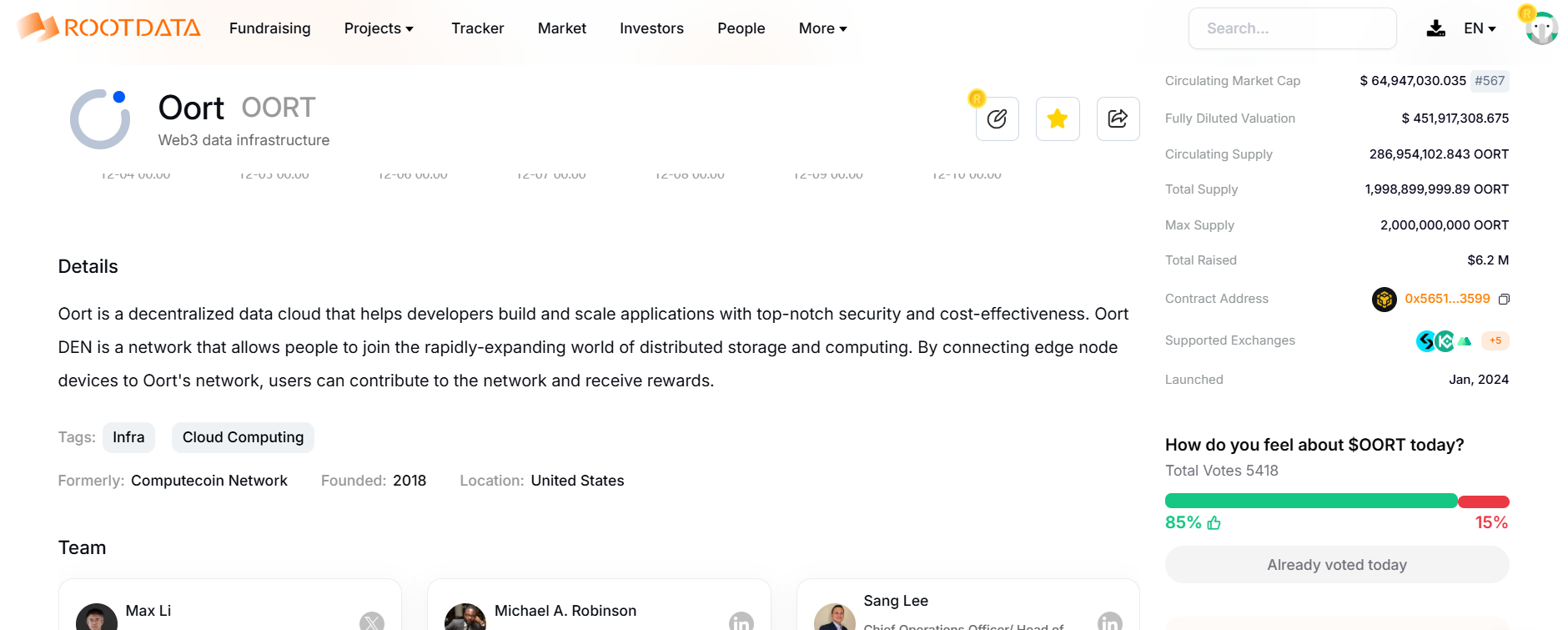Click the Founded 2018 value
The width and height of the screenshot is (1568, 630).
pyautogui.click(x=410, y=481)
